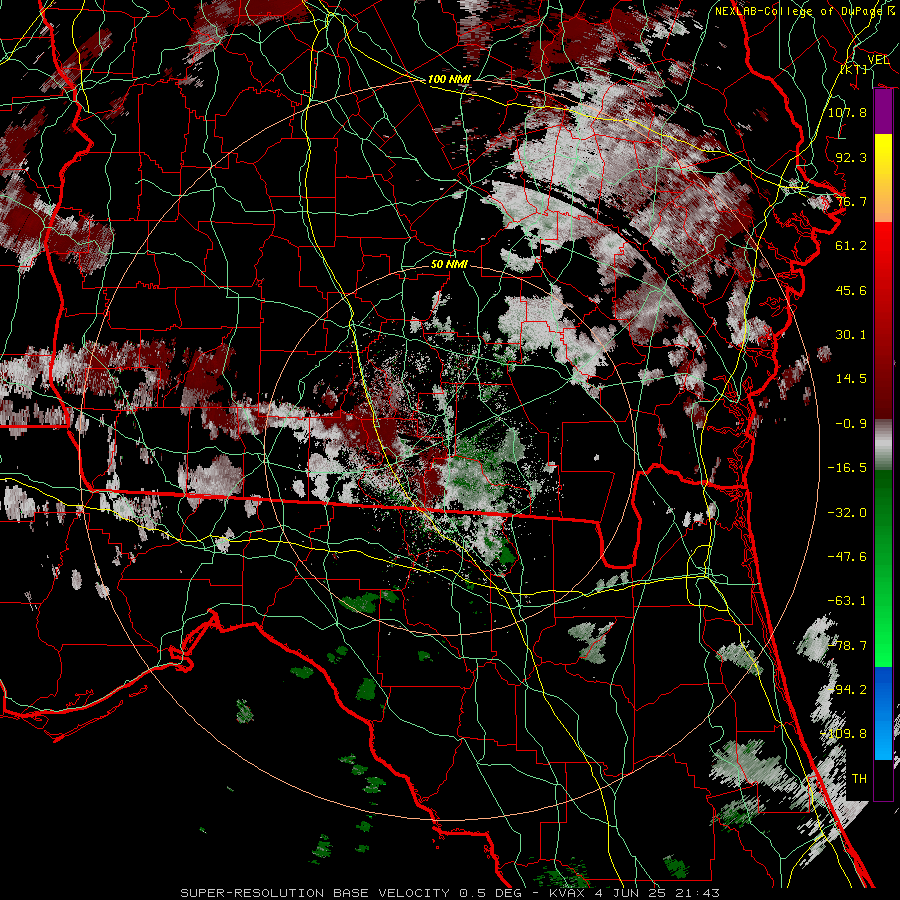
Task: Click the 61.2 velocity scale label
Action: pyautogui.click(x=851, y=246)
